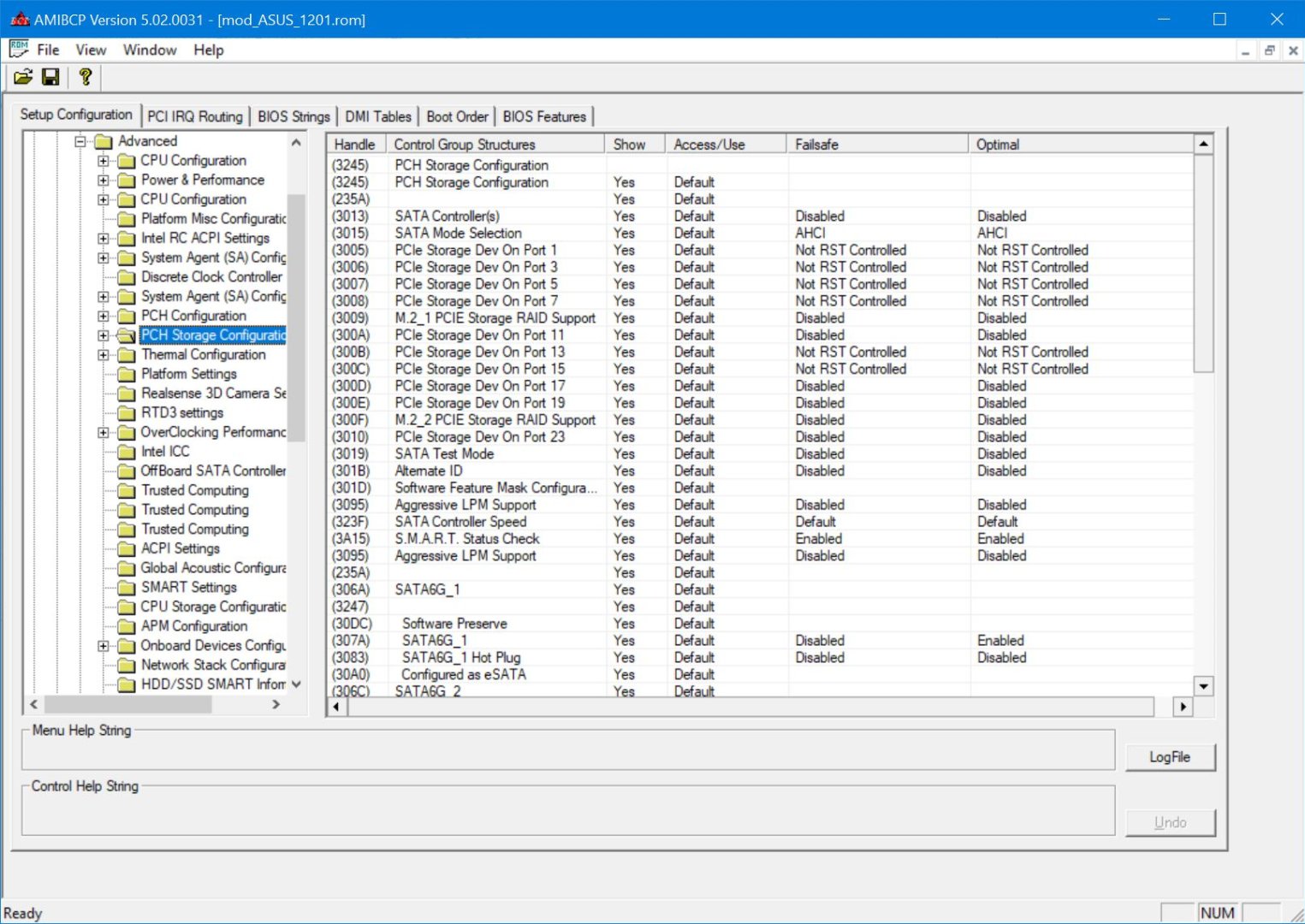Screen dimensions: 1305x924
Task: Click the Save floppy disk icon
Action: (x=50, y=77)
